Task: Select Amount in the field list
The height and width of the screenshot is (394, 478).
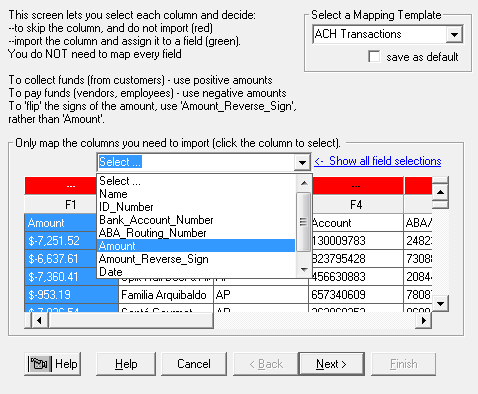Action: (196, 246)
